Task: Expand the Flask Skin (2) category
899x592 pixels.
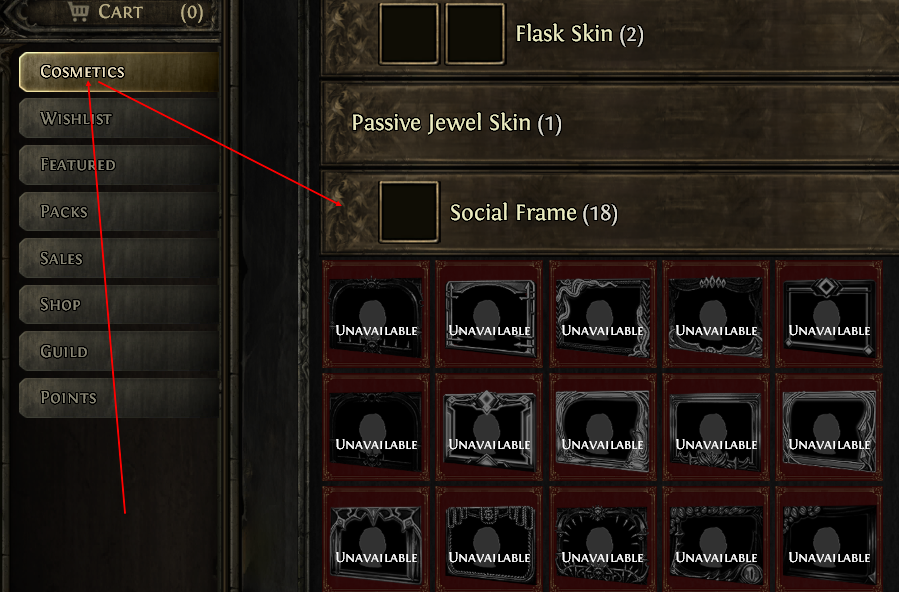Action: (x=610, y=34)
